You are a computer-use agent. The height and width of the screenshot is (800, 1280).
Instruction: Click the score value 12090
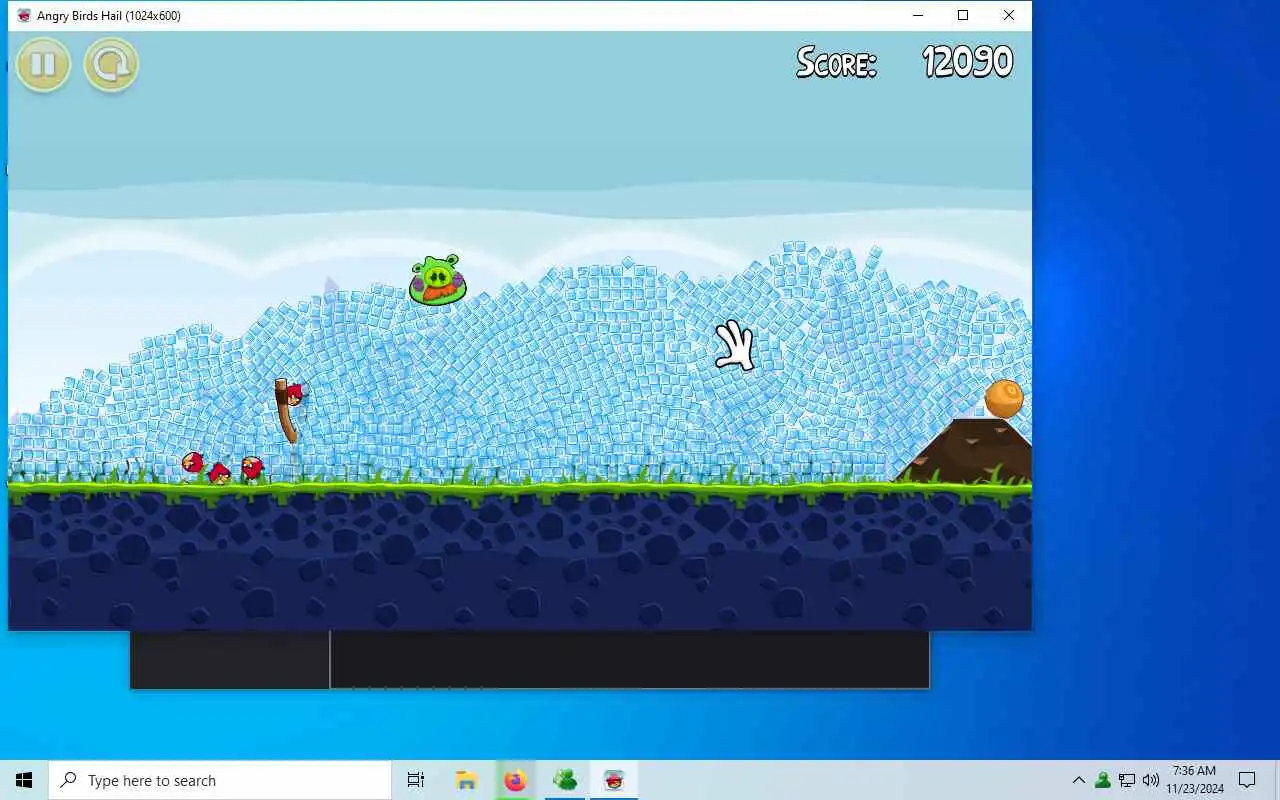968,62
